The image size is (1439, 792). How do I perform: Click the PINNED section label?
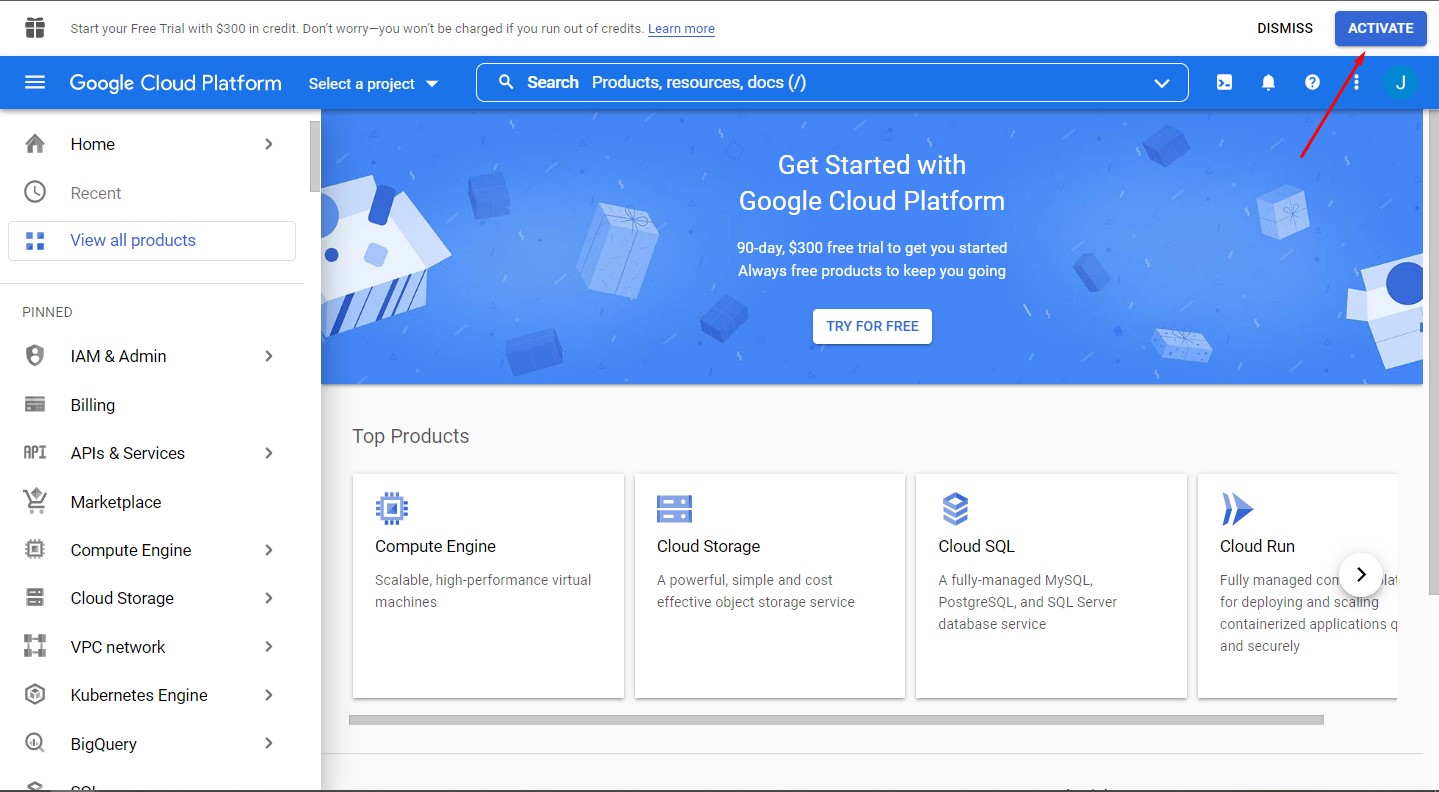point(47,312)
